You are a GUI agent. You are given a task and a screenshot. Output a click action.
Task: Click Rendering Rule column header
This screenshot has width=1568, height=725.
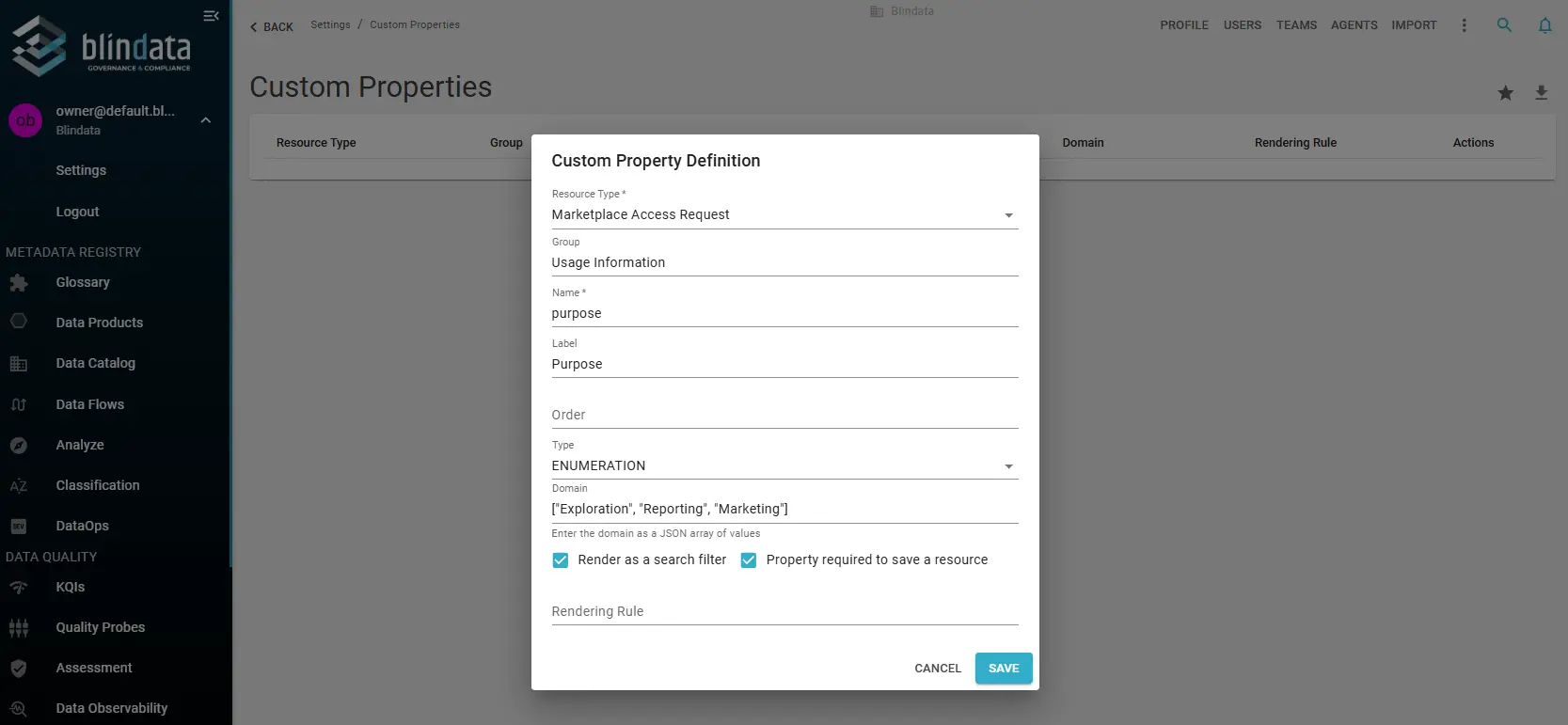tap(1295, 143)
